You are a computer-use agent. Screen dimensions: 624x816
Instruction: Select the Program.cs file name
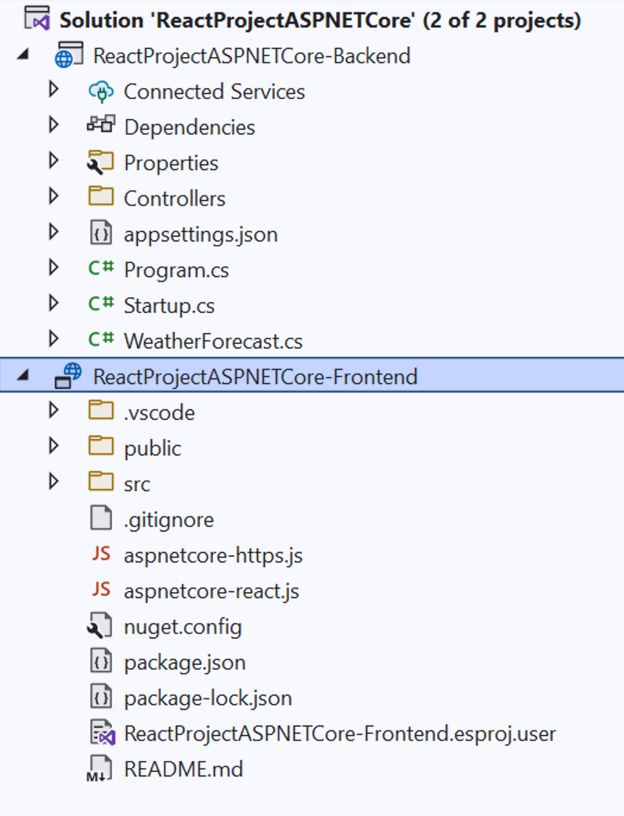click(x=176, y=271)
